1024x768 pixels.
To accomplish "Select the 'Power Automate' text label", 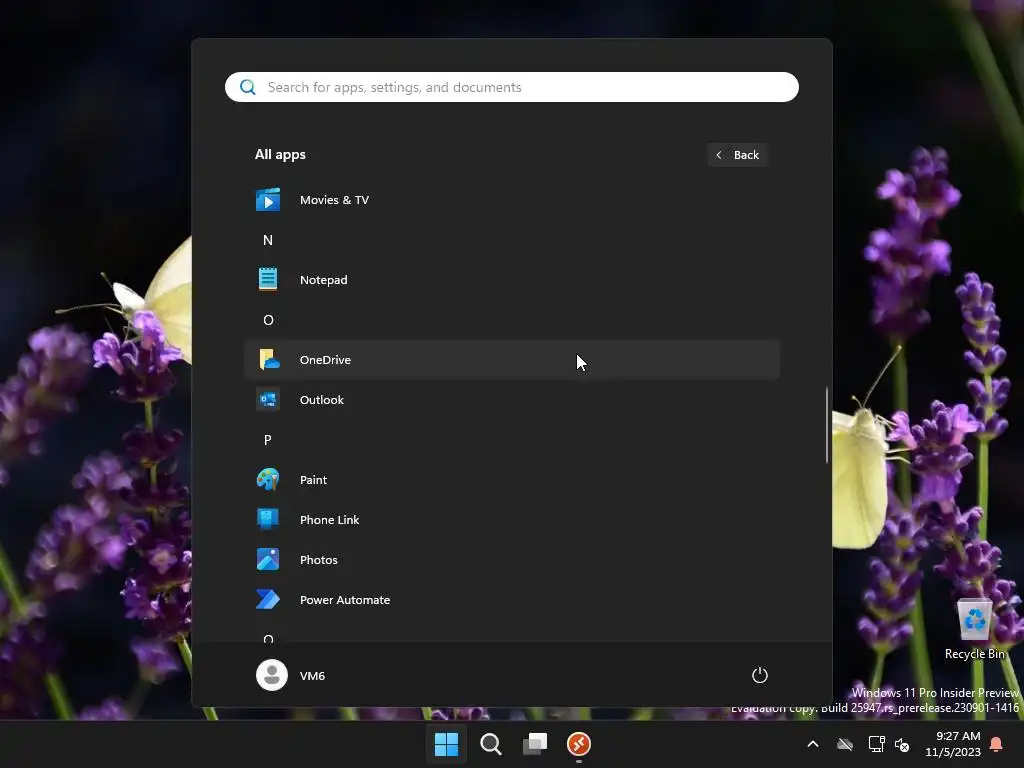I will pyautogui.click(x=345, y=600).
